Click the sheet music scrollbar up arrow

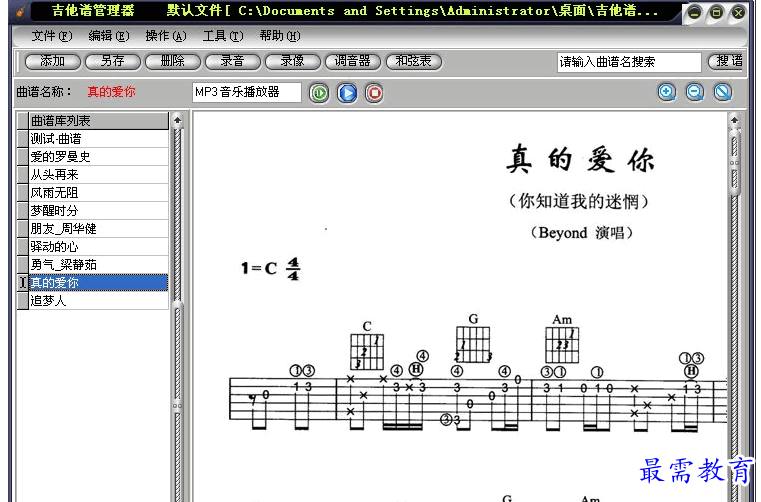[734, 120]
